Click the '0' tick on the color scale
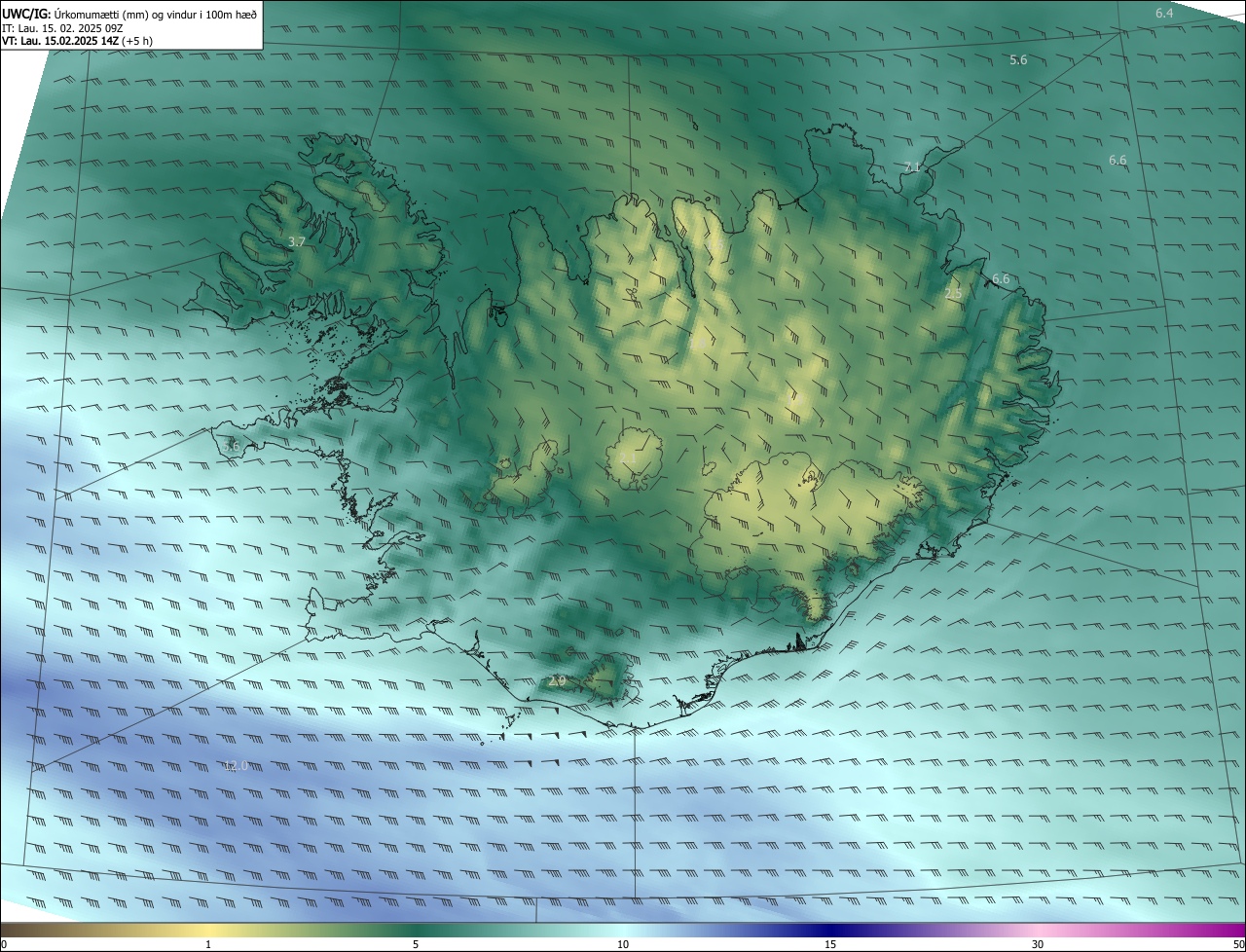This screenshot has height=952, width=1246. click(4, 944)
